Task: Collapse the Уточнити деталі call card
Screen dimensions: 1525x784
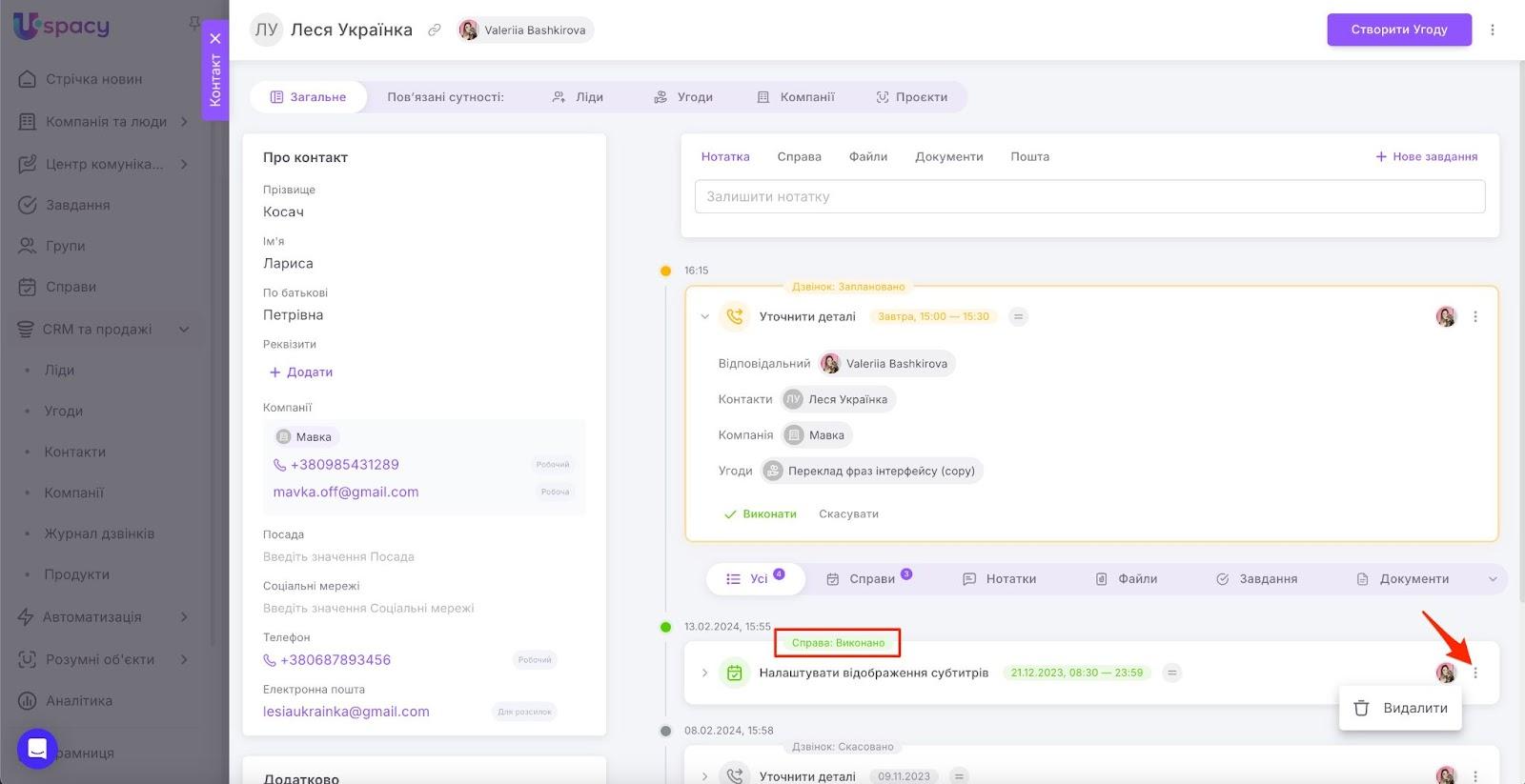Action: point(704,316)
